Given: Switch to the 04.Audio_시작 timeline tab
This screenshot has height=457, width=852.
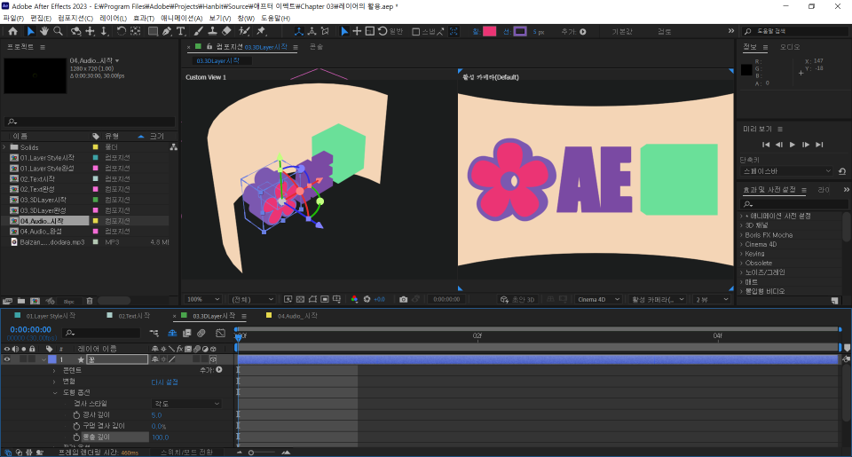Looking at the screenshot, I should (297, 316).
